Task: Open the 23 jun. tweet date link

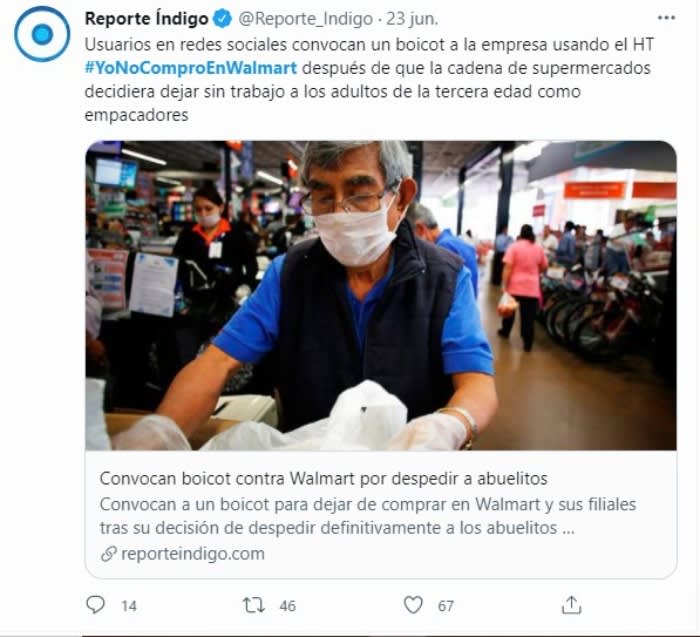Action: point(412,19)
